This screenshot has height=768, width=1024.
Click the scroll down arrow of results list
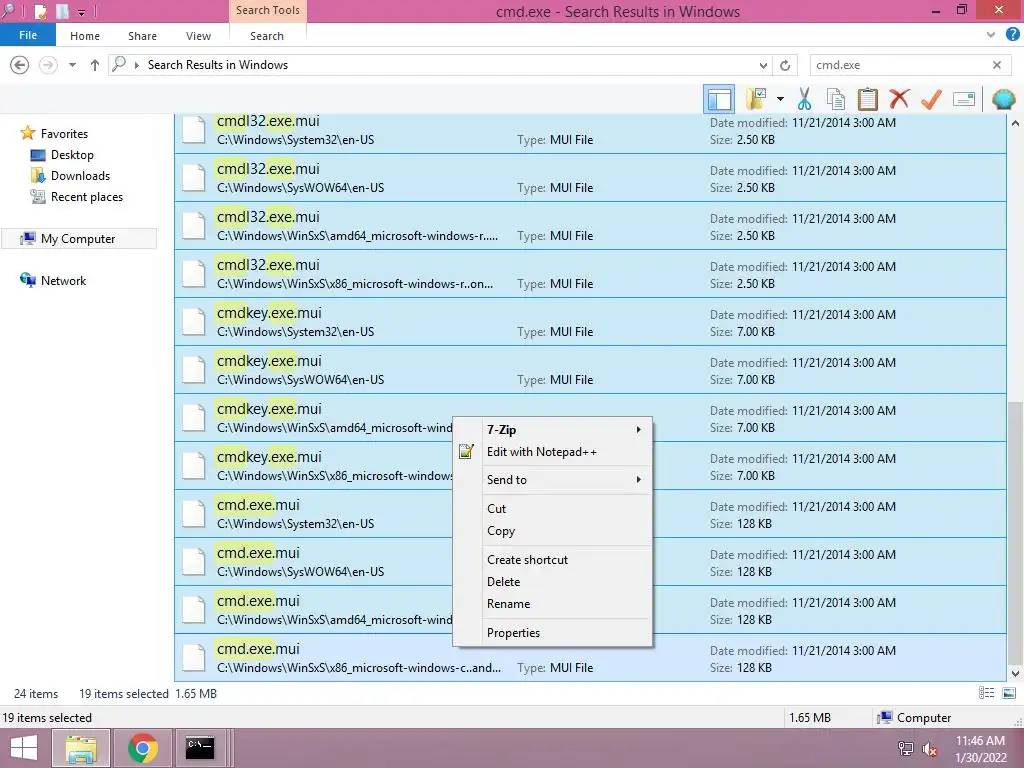(1015, 673)
